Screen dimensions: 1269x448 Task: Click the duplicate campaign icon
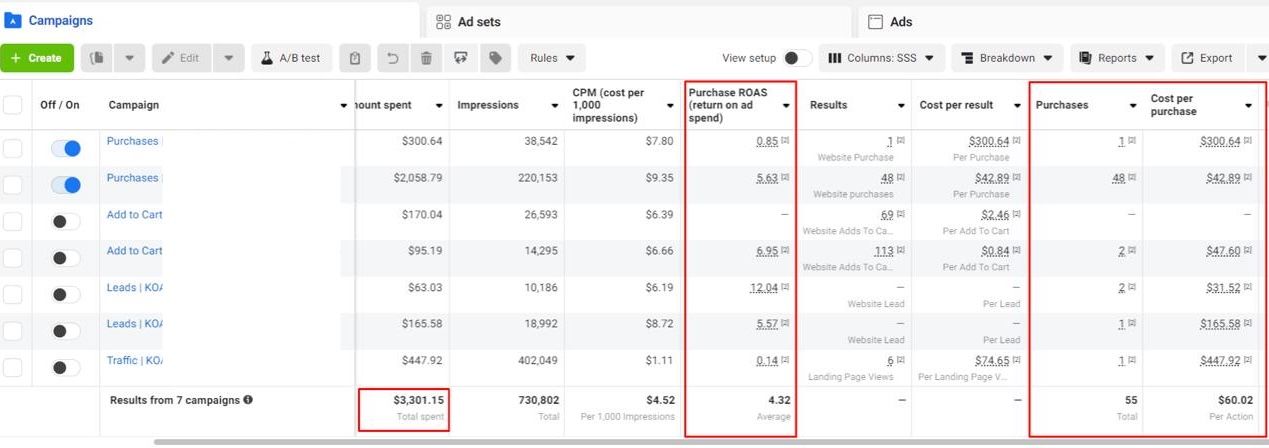[x=98, y=58]
